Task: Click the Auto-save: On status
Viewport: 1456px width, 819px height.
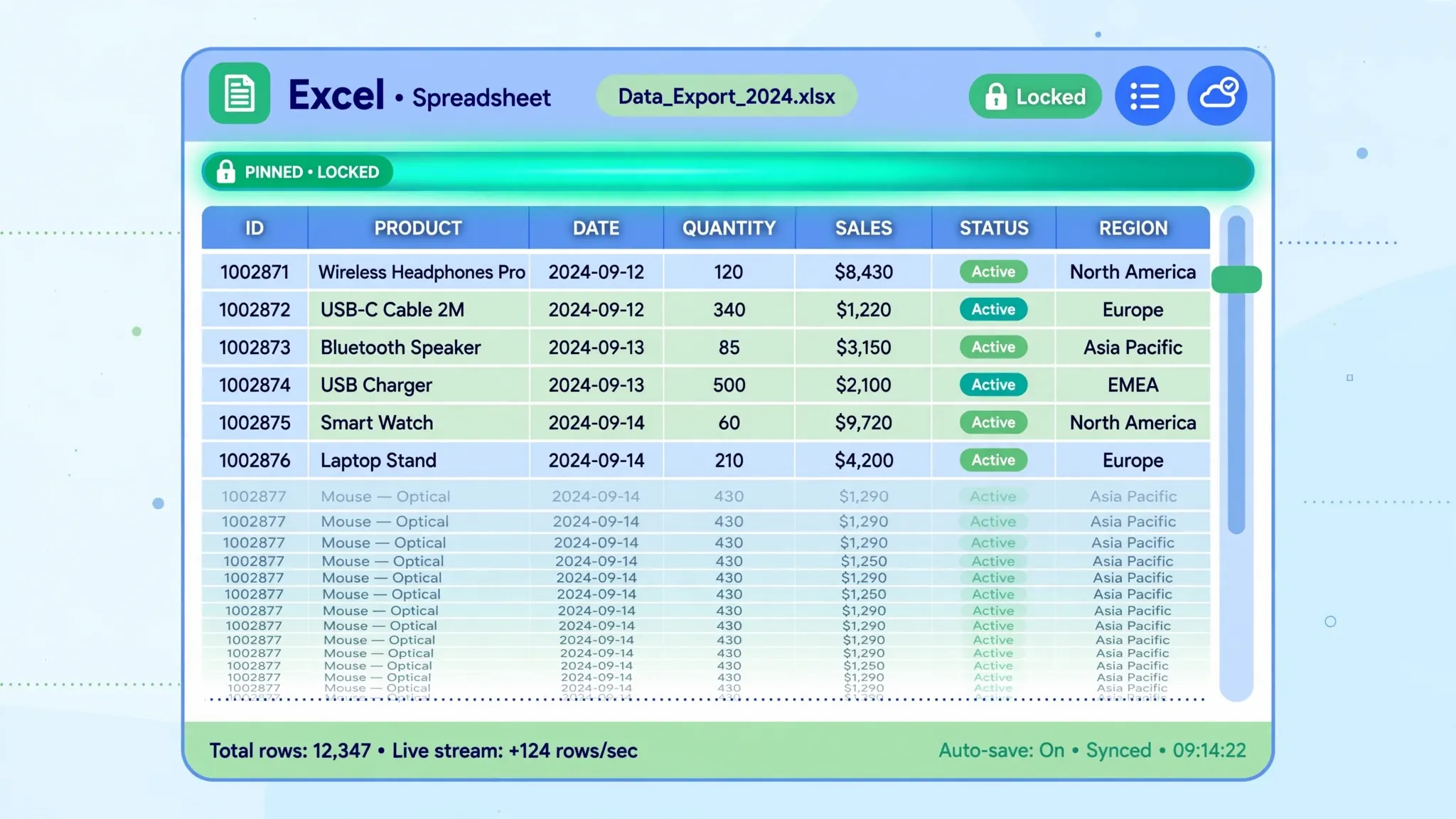Action: coord(1001,751)
